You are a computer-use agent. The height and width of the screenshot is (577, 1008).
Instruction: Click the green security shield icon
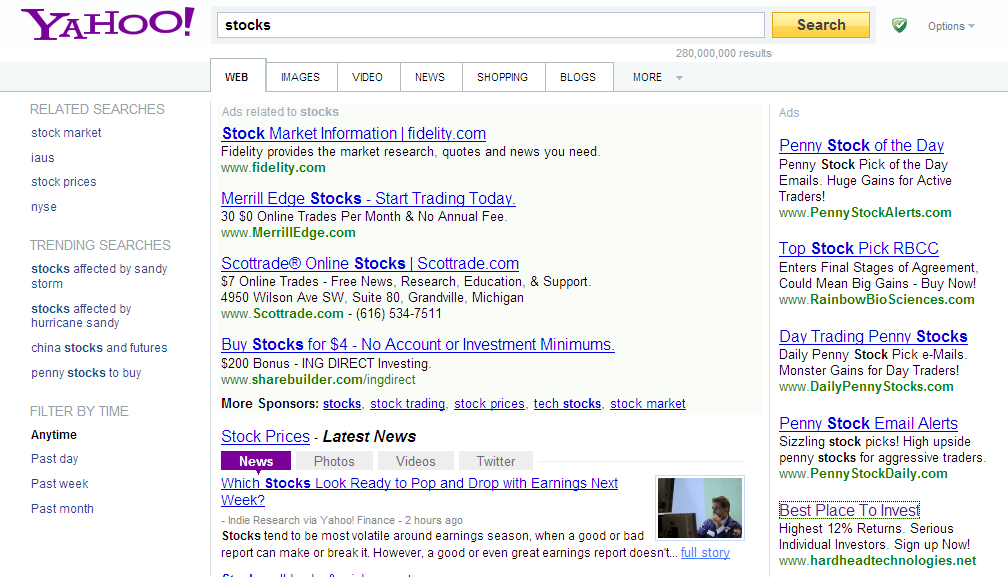point(900,25)
